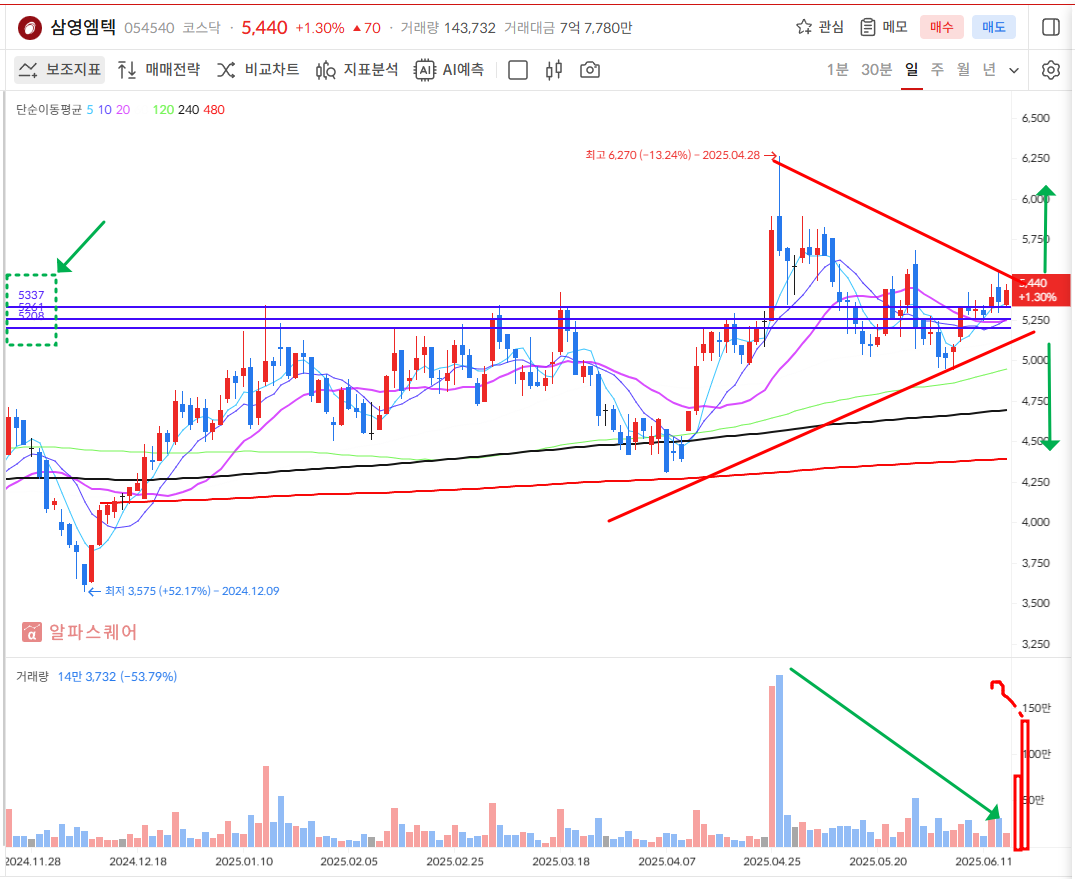Open the 메모 memo note
The image size is (1075, 879).
coord(883,27)
